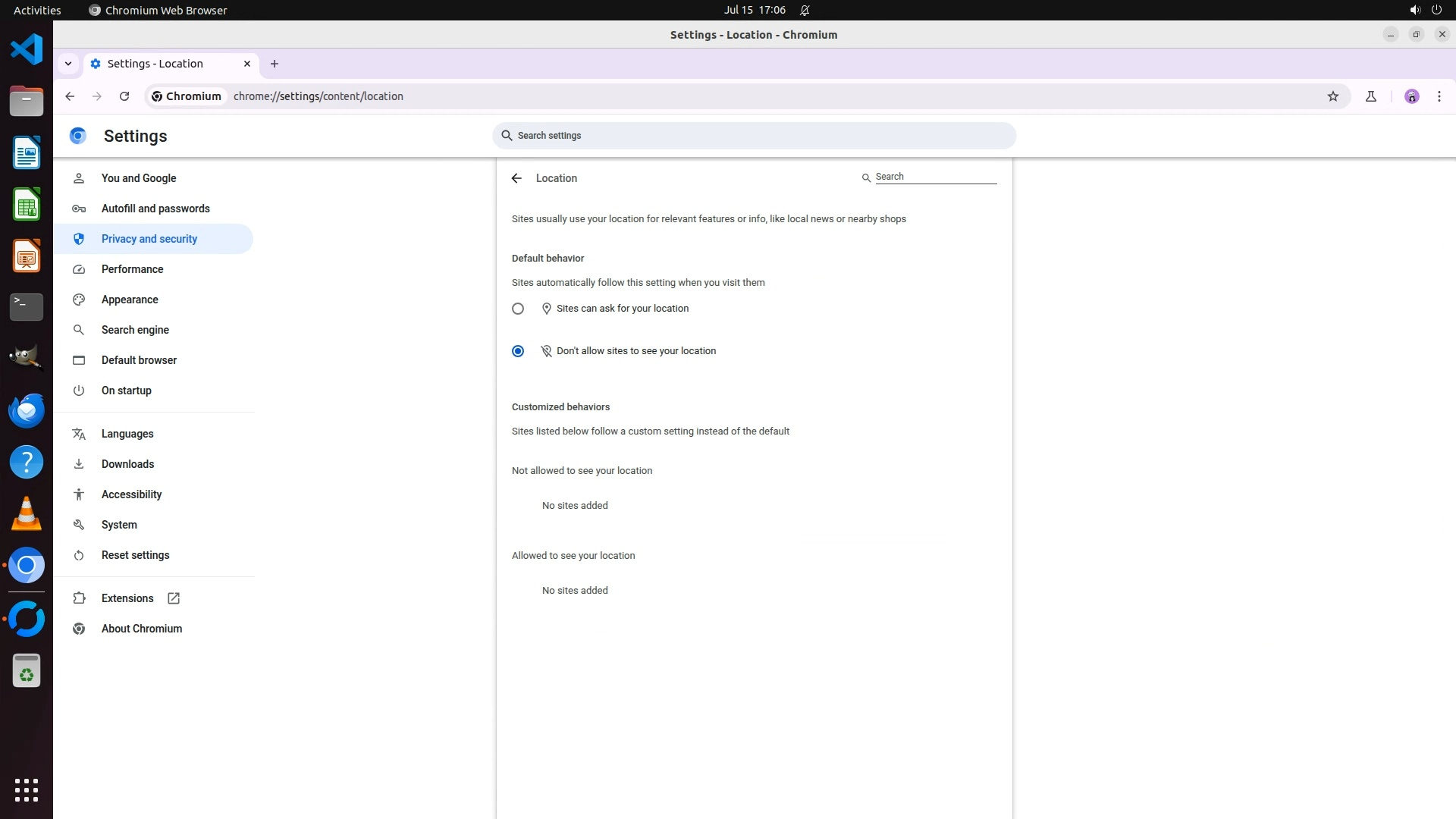The width and height of the screenshot is (1456, 819).
Task: Open the Privacy and security section
Action: (149, 239)
